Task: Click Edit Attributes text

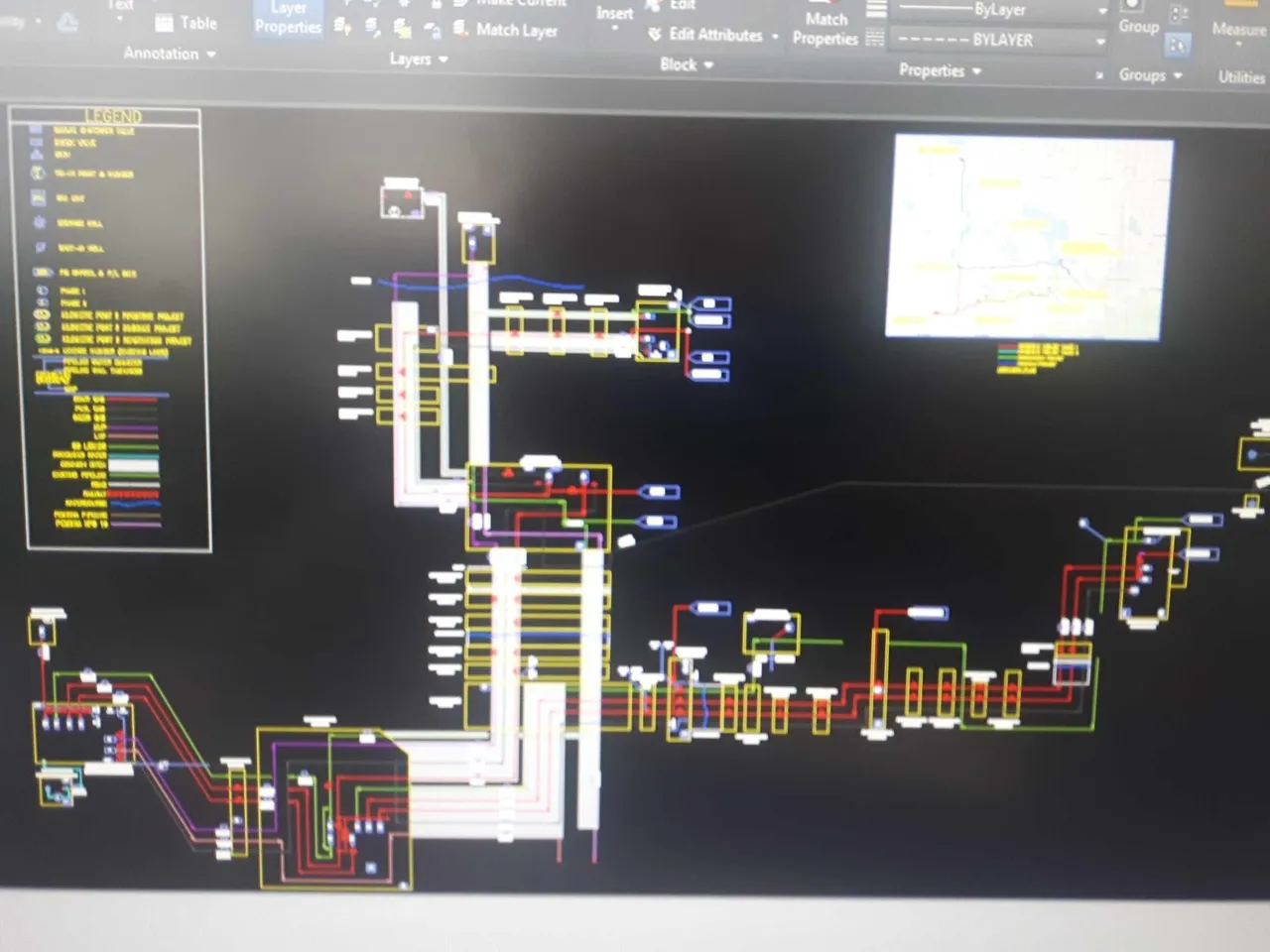Action: click(715, 35)
